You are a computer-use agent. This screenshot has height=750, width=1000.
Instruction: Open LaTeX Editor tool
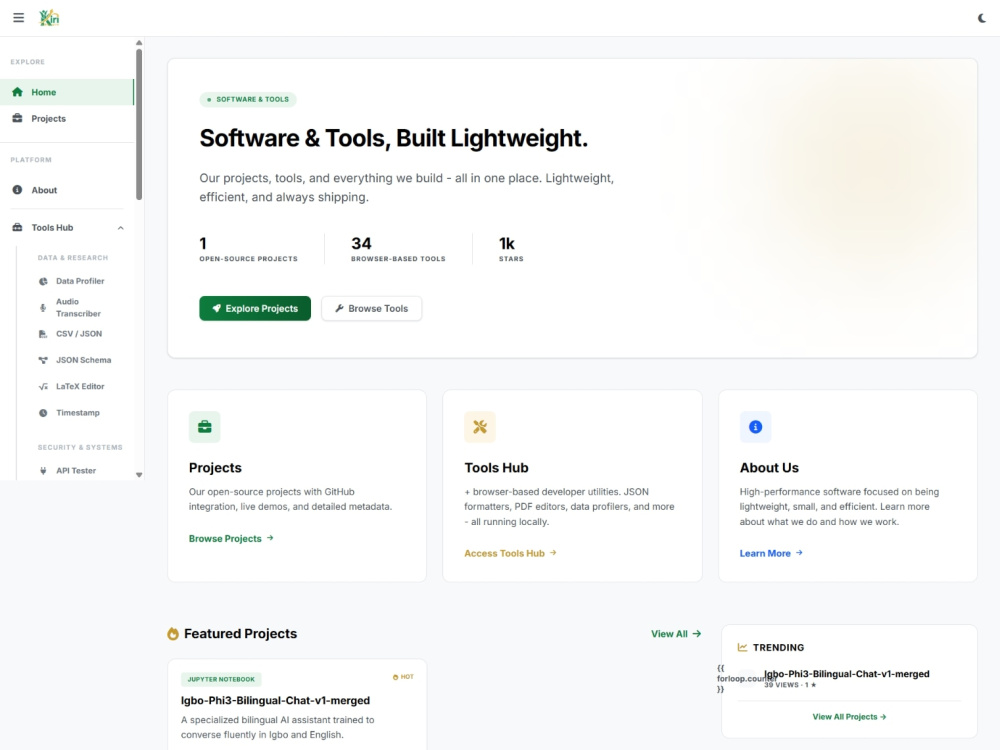(80, 386)
